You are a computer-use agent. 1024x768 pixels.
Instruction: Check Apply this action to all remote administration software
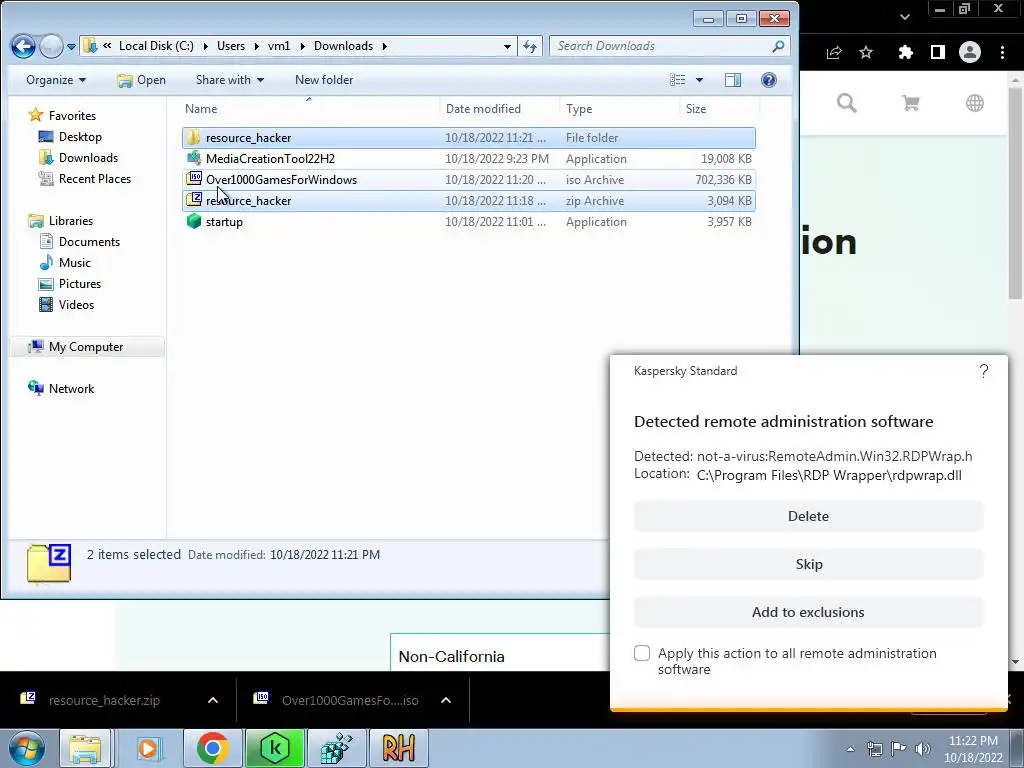[x=642, y=653]
